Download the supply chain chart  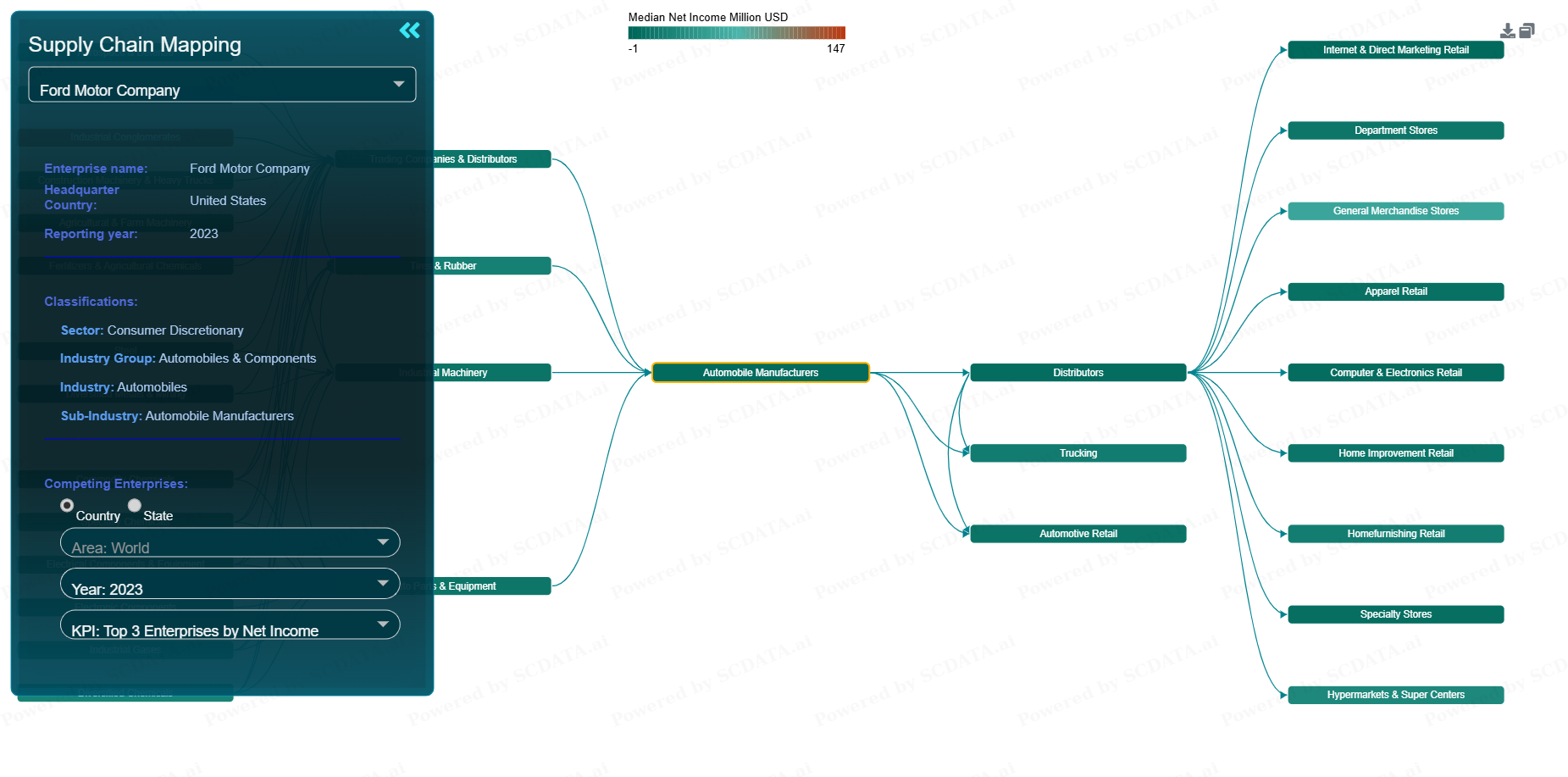(1508, 31)
